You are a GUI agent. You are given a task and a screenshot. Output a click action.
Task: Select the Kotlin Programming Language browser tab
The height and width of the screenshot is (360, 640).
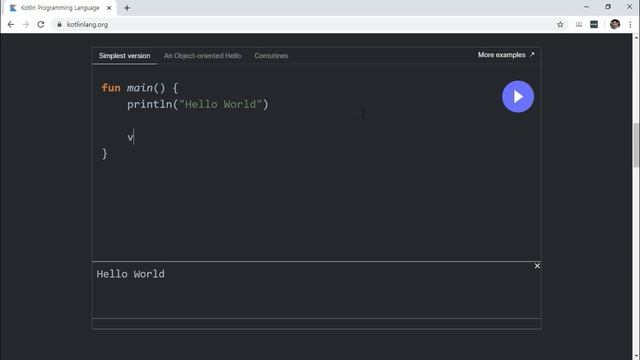pyautogui.click(x=60, y=8)
